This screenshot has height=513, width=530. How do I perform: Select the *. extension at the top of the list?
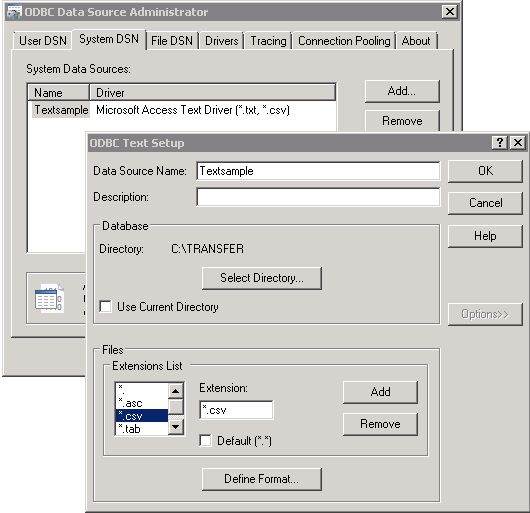(142, 390)
